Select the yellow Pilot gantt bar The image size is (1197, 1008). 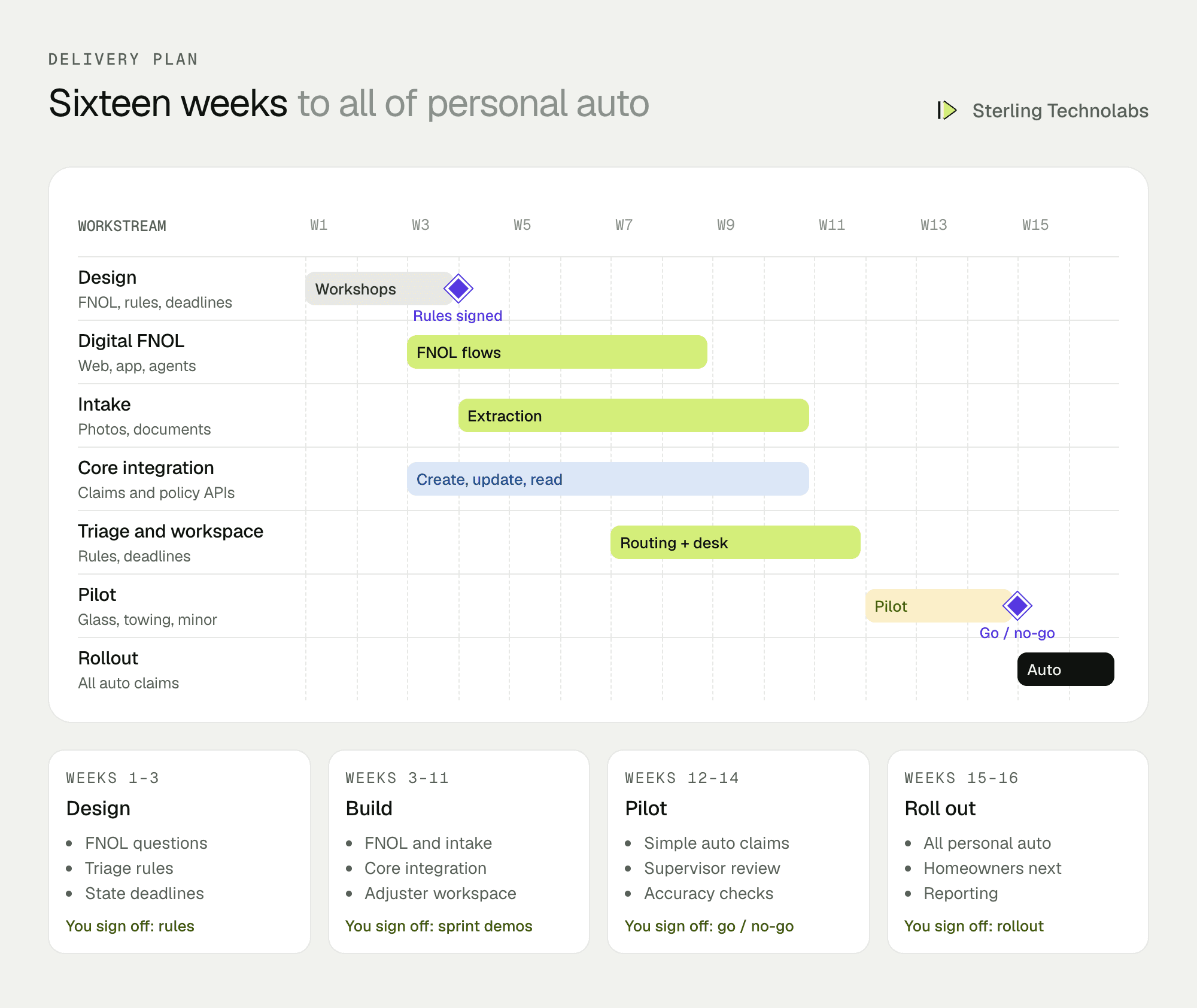[x=938, y=606]
